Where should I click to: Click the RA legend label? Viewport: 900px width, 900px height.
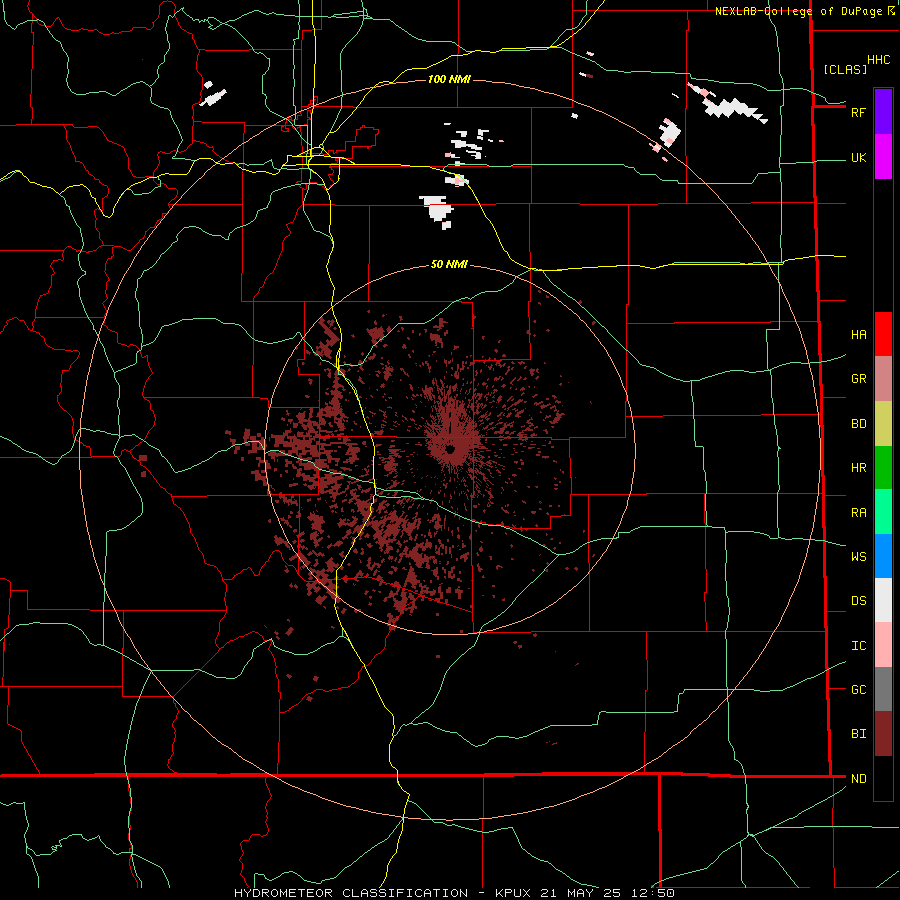[x=858, y=513]
